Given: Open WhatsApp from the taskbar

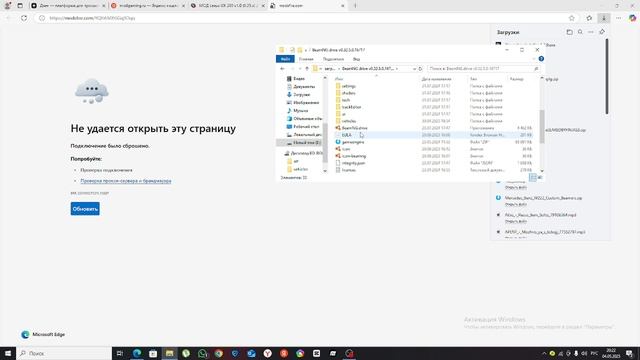Looking at the screenshot, I should [202, 353].
